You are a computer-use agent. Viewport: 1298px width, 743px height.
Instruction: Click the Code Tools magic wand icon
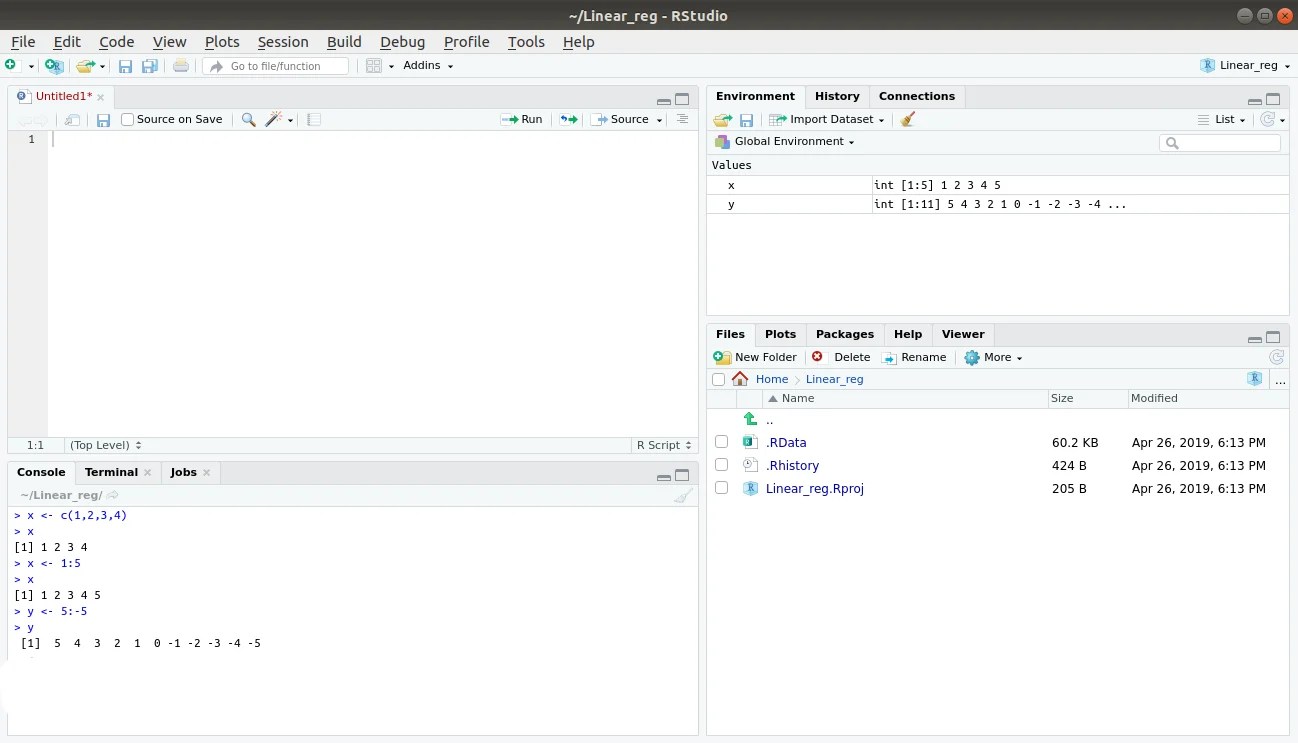click(274, 120)
